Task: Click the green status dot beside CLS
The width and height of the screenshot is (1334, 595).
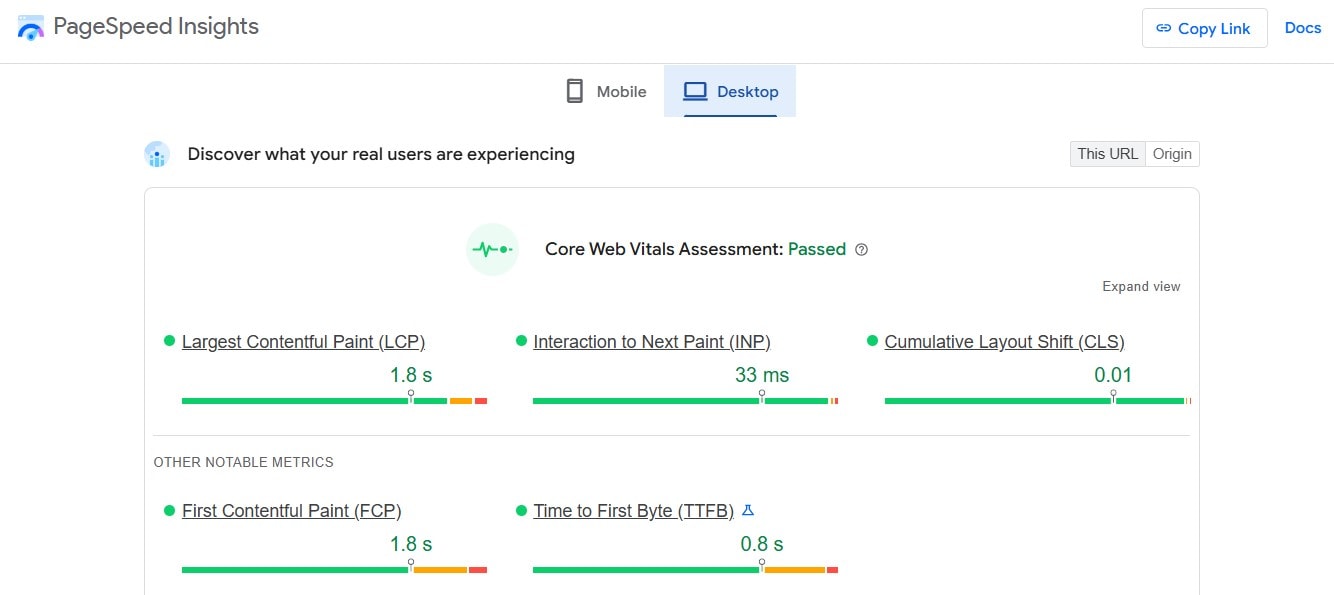Action: tap(872, 341)
